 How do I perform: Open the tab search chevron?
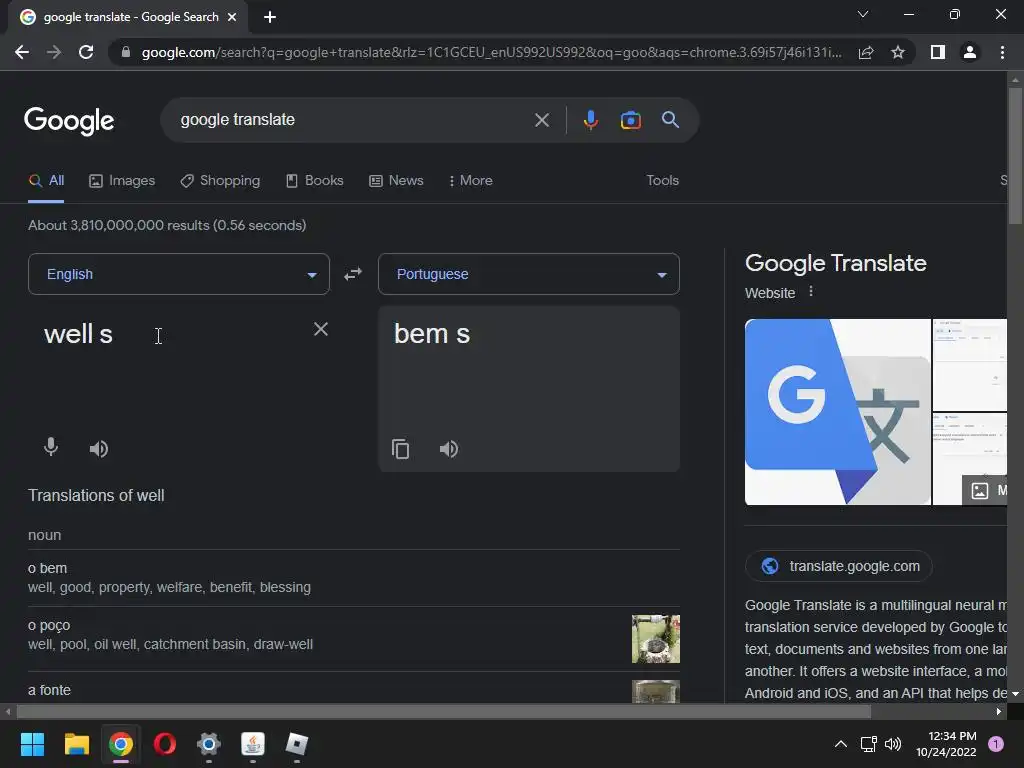[863, 14]
